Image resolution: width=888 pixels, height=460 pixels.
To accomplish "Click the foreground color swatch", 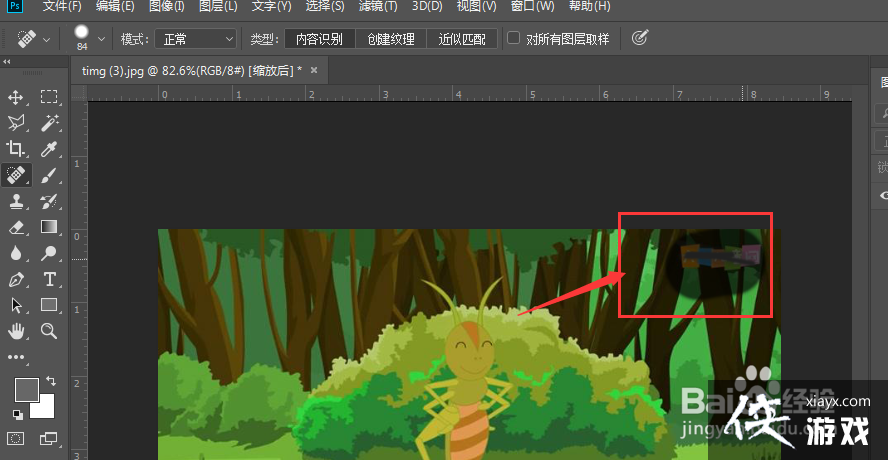I will click(26, 390).
